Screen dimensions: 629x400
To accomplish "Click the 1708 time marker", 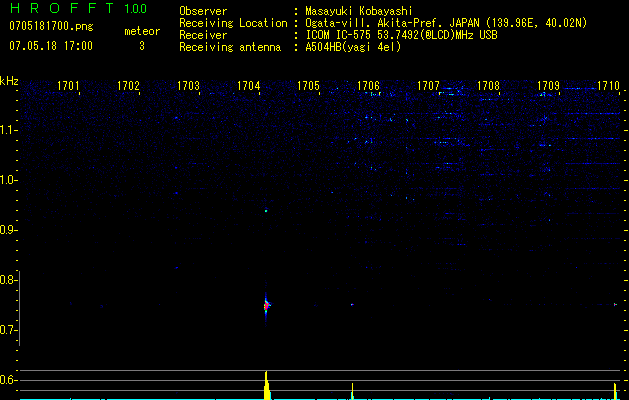I will pyautogui.click(x=488, y=86).
